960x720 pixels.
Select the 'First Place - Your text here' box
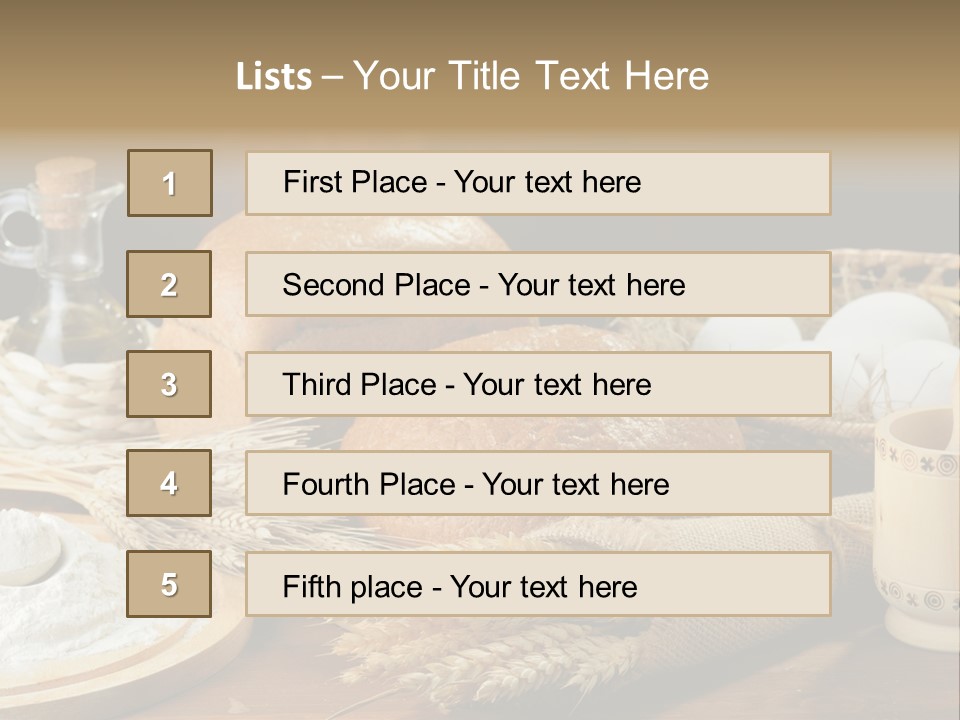[538, 183]
